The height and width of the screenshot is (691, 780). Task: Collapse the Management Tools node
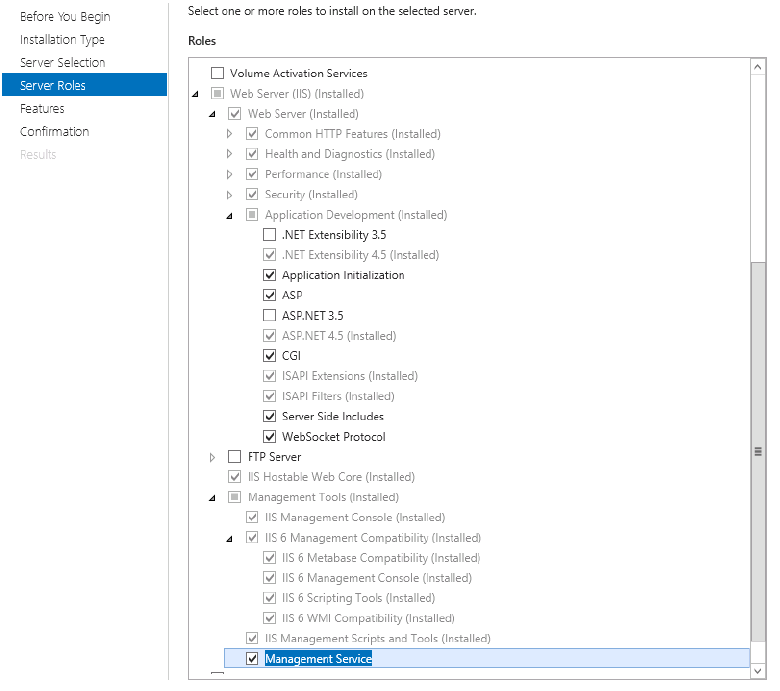(212, 498)
